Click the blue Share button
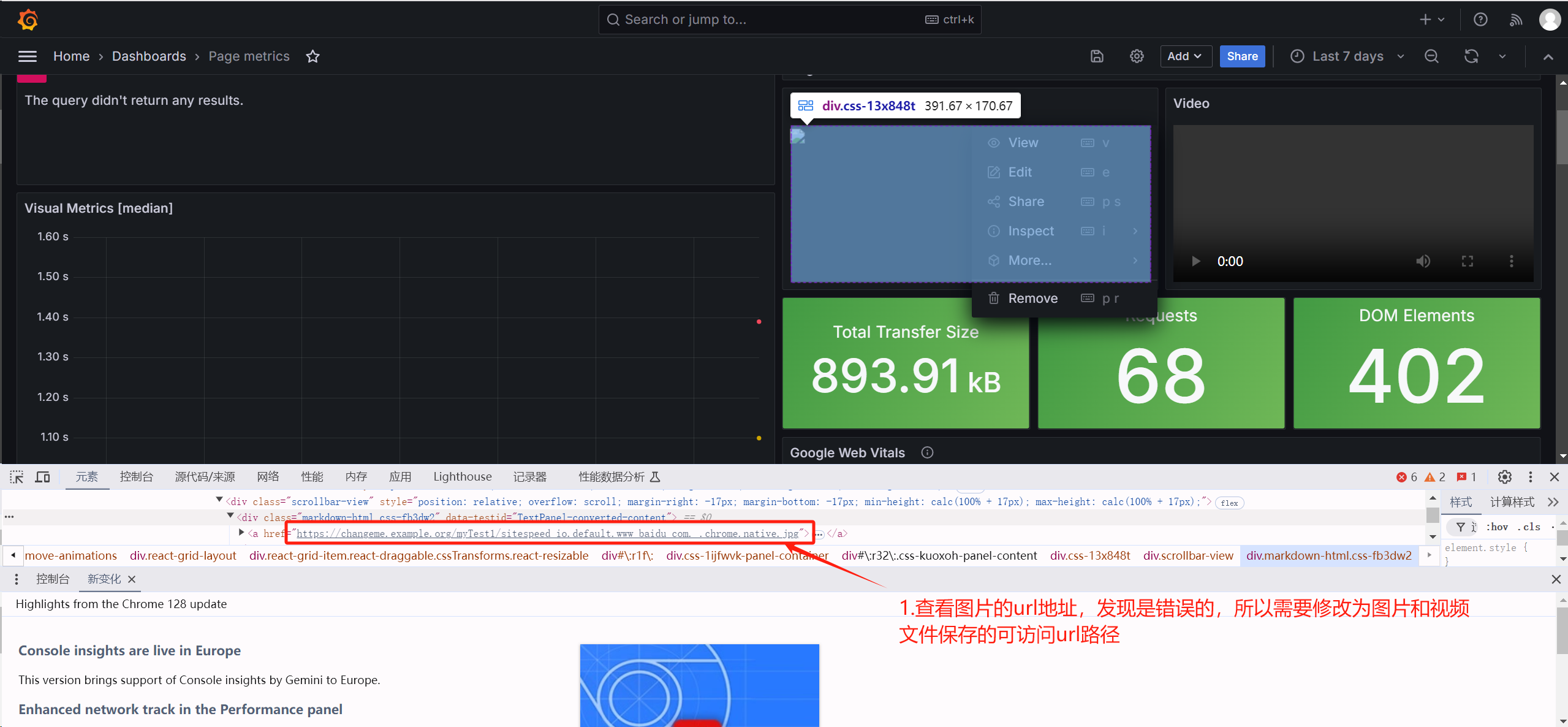Viewport: 1568px width, 727px height. point(1242,56)
